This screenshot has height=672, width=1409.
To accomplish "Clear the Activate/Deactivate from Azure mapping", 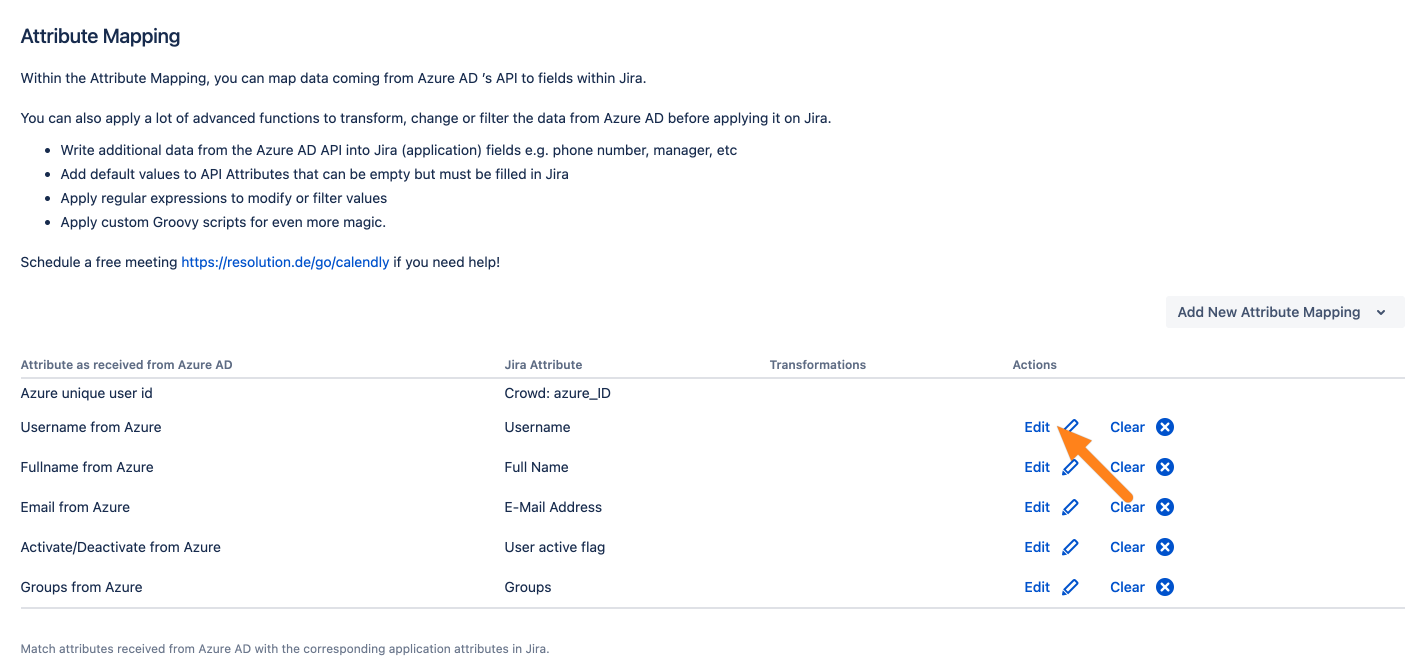I will coord(1127,547).
